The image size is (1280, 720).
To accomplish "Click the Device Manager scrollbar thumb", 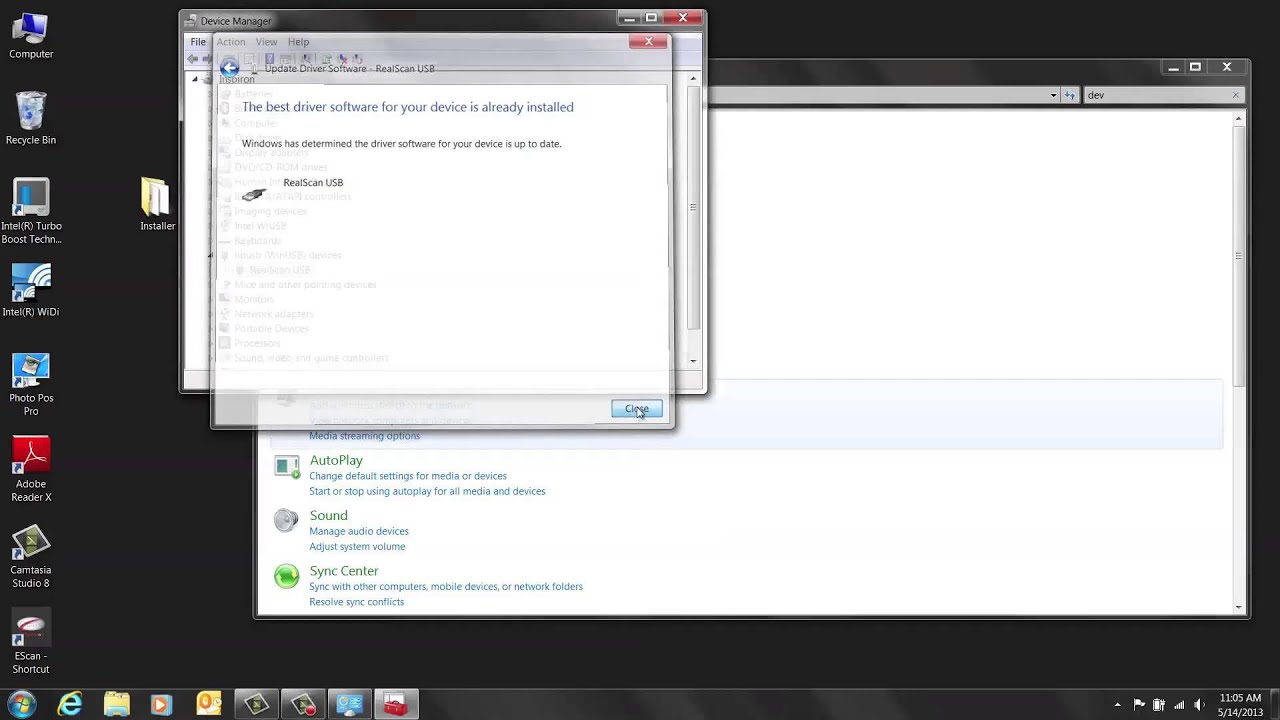I will coord(694,207).
